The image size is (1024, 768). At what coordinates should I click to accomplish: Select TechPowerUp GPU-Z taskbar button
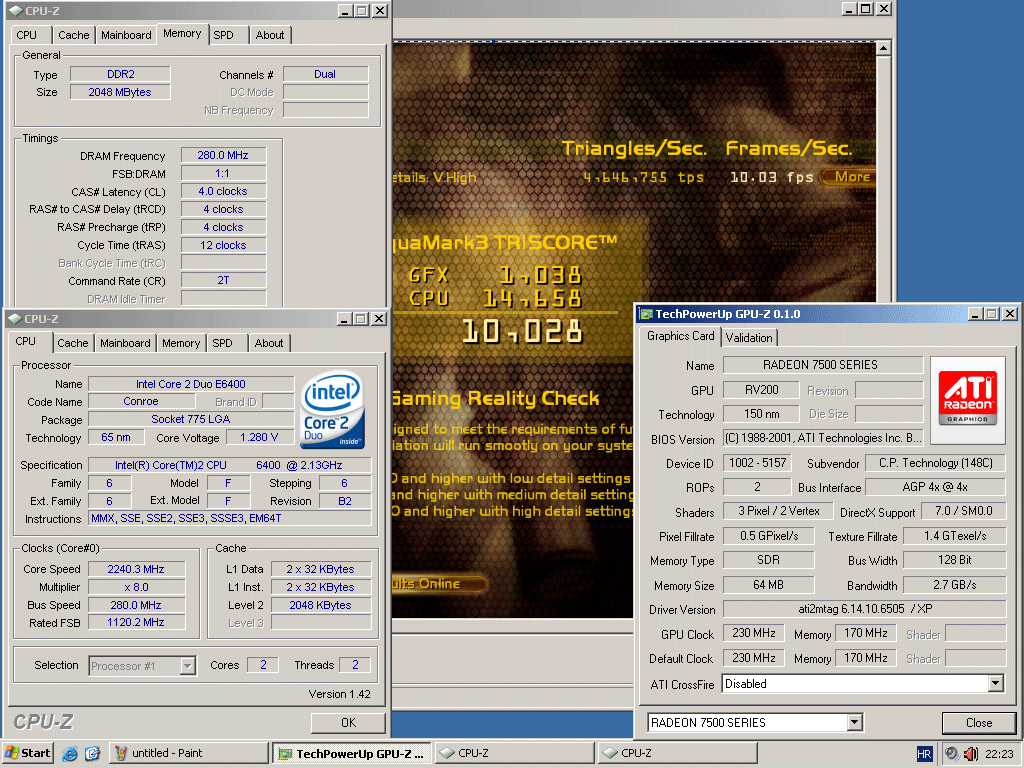click(352, 754)
